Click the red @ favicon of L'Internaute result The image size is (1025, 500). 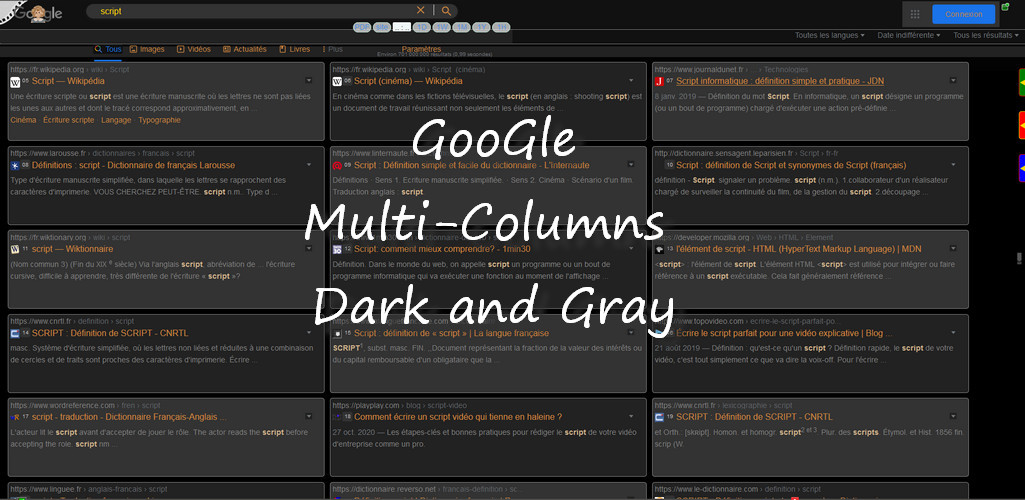(337, 165)
